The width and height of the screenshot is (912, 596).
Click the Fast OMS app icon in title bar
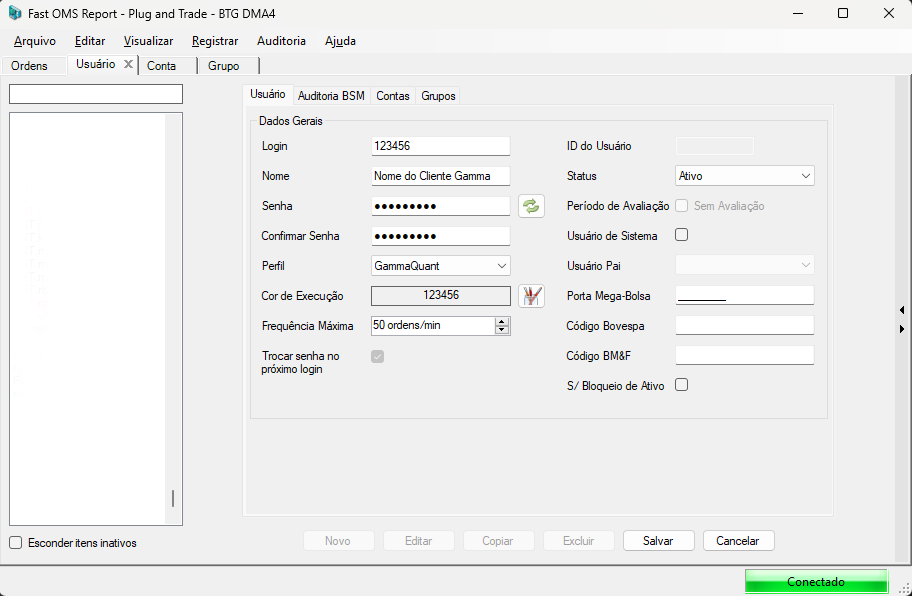15,13
